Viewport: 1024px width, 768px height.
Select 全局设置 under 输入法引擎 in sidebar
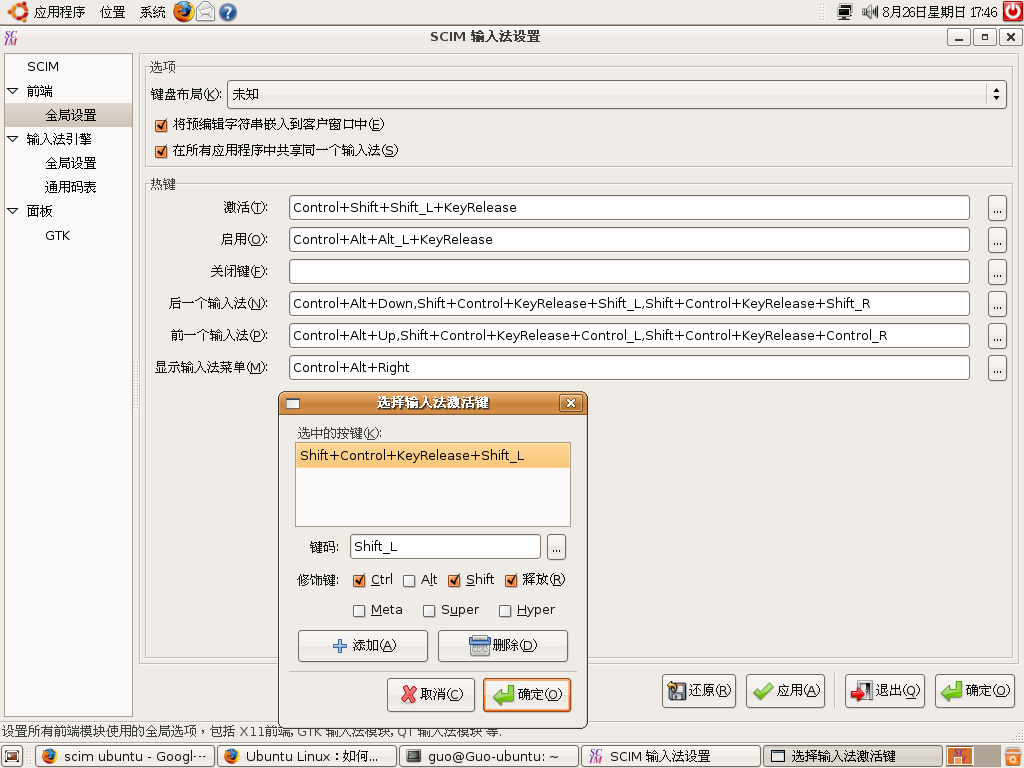[x=71, y=163]
